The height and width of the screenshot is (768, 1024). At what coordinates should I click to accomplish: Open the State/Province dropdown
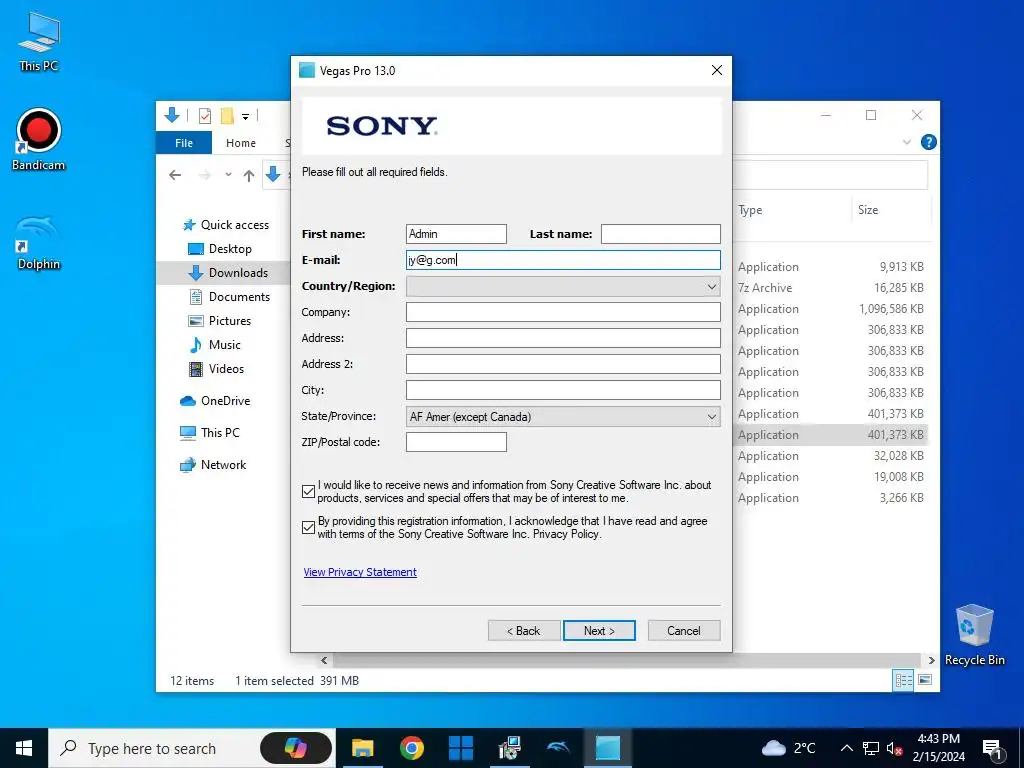tap(563, 417)
